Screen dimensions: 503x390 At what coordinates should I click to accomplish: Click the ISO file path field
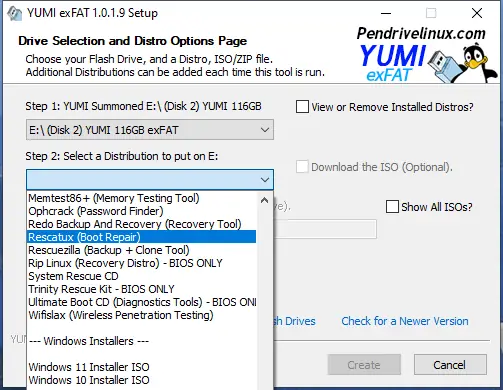[325, 229]
